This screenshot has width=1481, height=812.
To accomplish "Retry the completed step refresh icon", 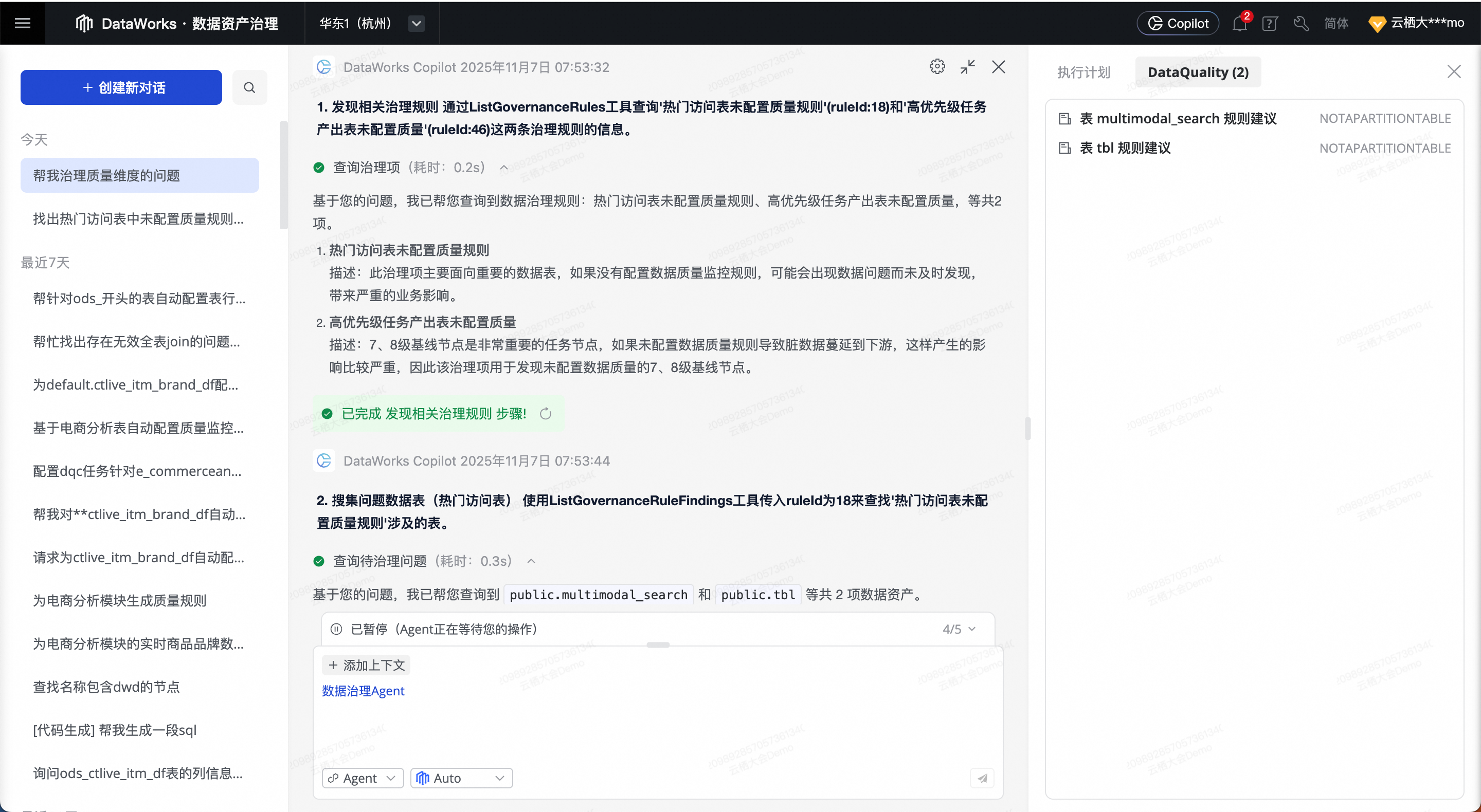I will point(546,414).
